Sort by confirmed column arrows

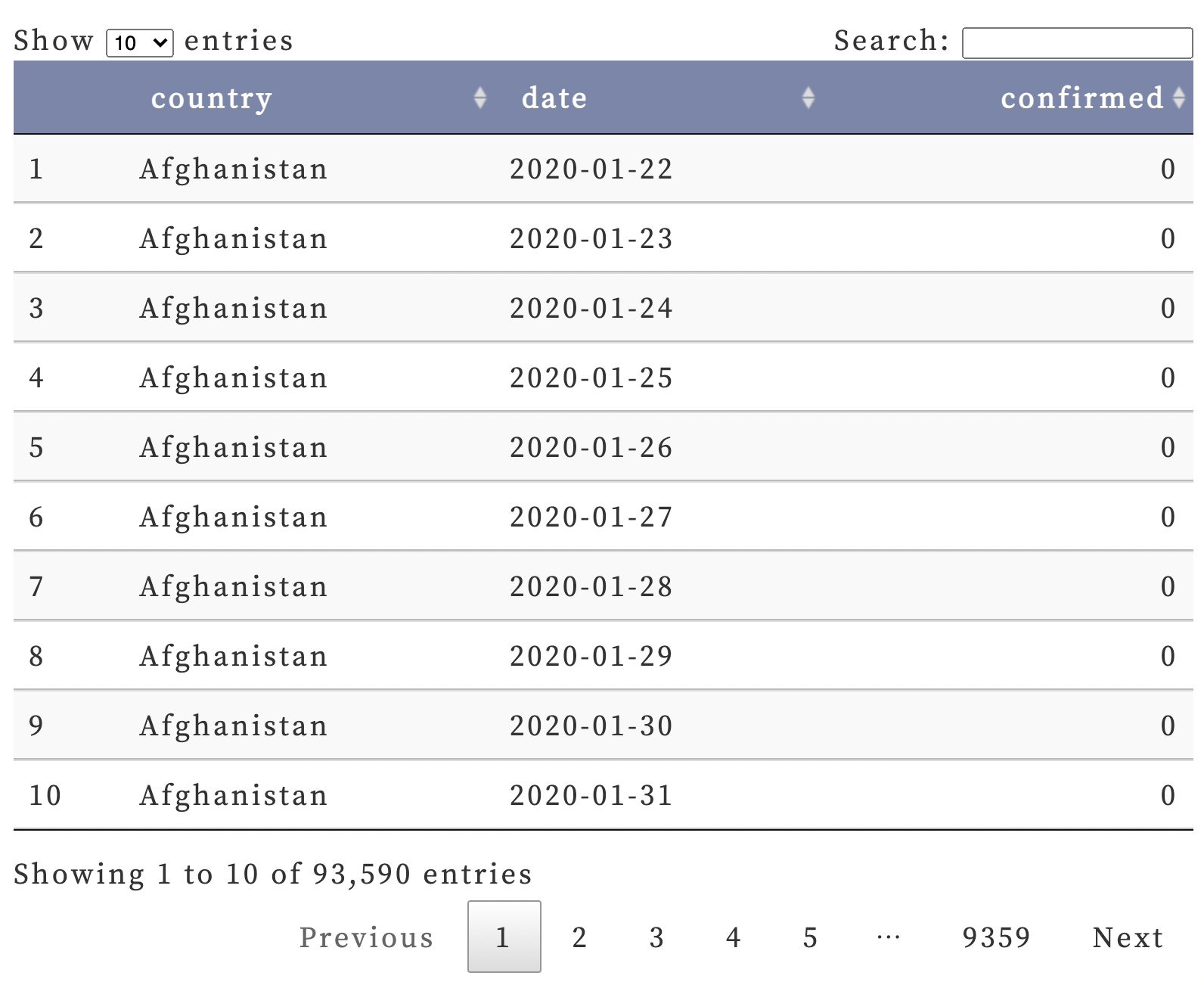click(1178, 98)
